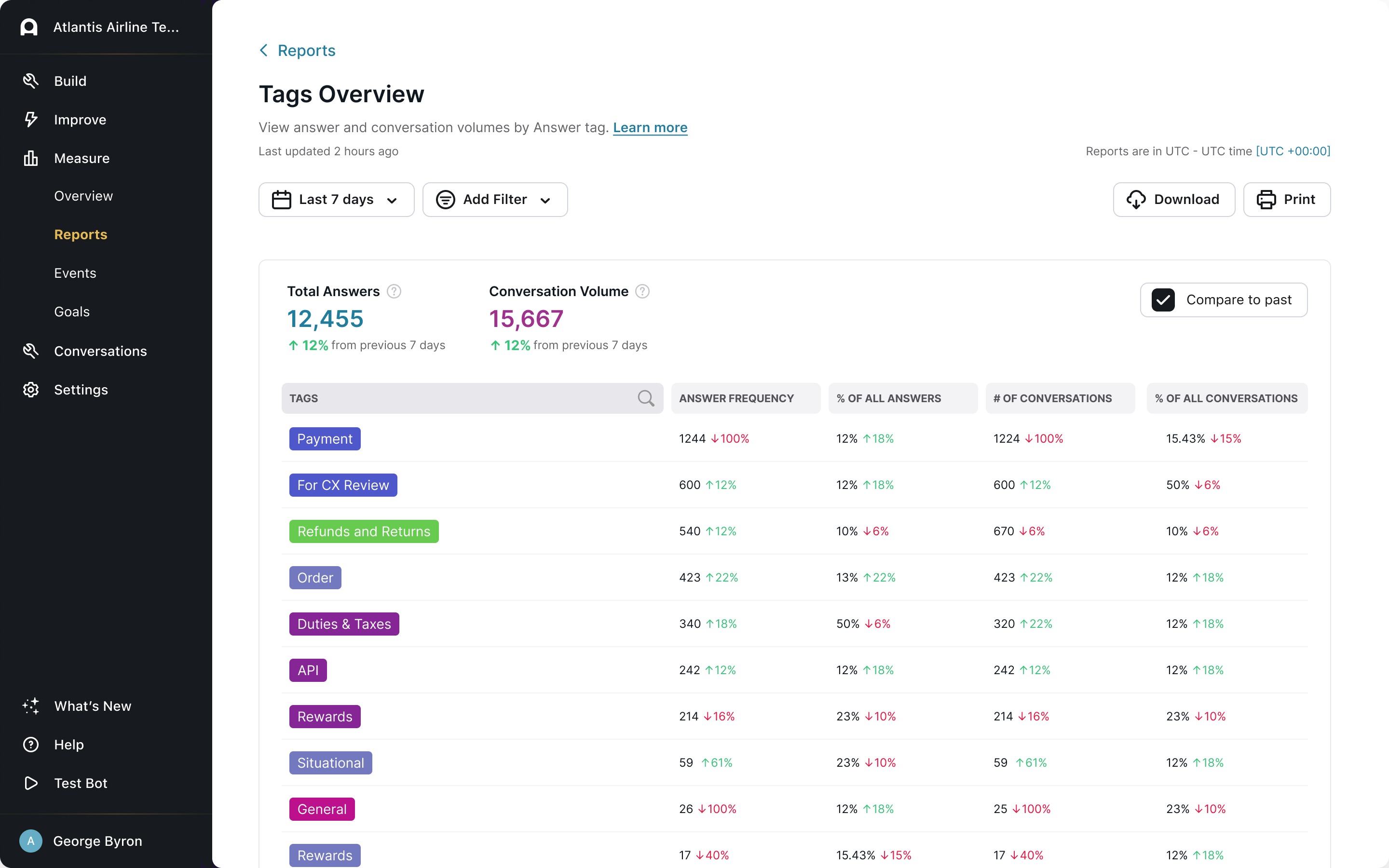The height and width of the screenshot is (868, 1389).
Task: Expand the Add Filter dropdown
Action: tap(495, 200)
